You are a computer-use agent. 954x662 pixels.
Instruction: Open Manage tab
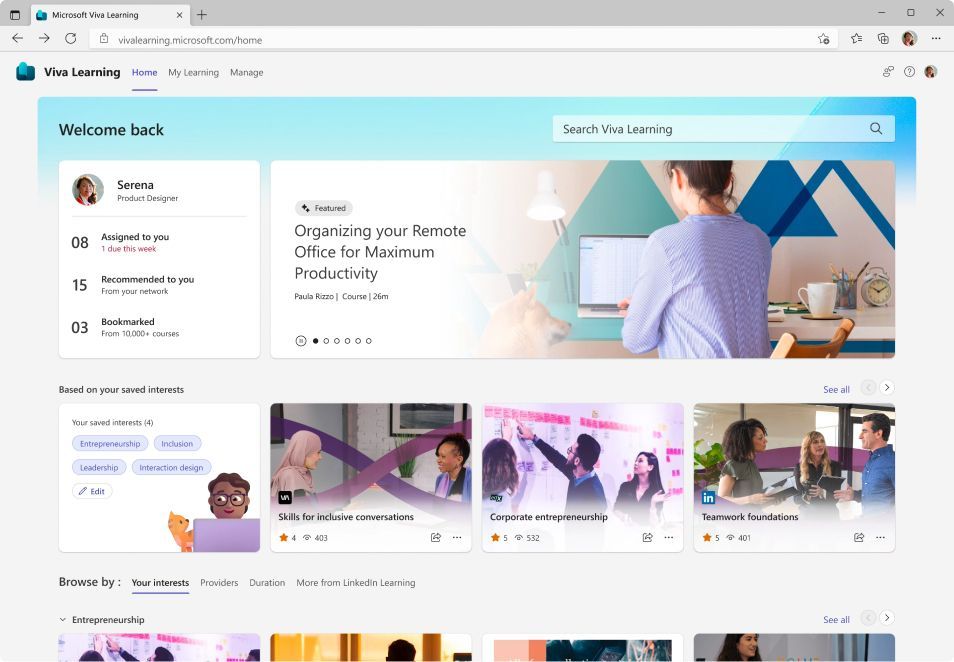click(246, 72)
